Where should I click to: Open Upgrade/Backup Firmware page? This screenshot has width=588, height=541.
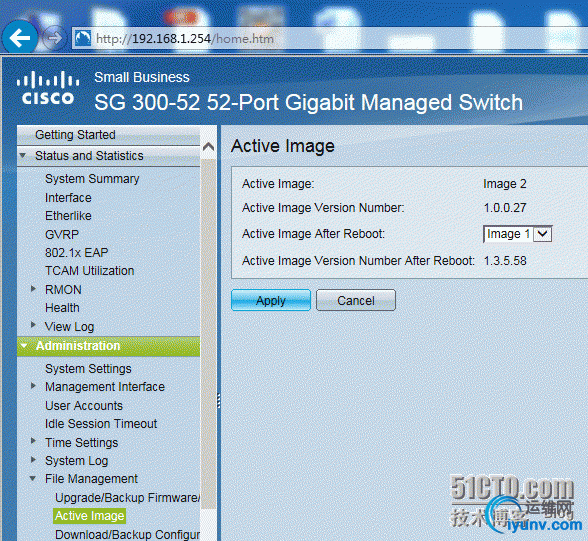[x=128, y=498]
